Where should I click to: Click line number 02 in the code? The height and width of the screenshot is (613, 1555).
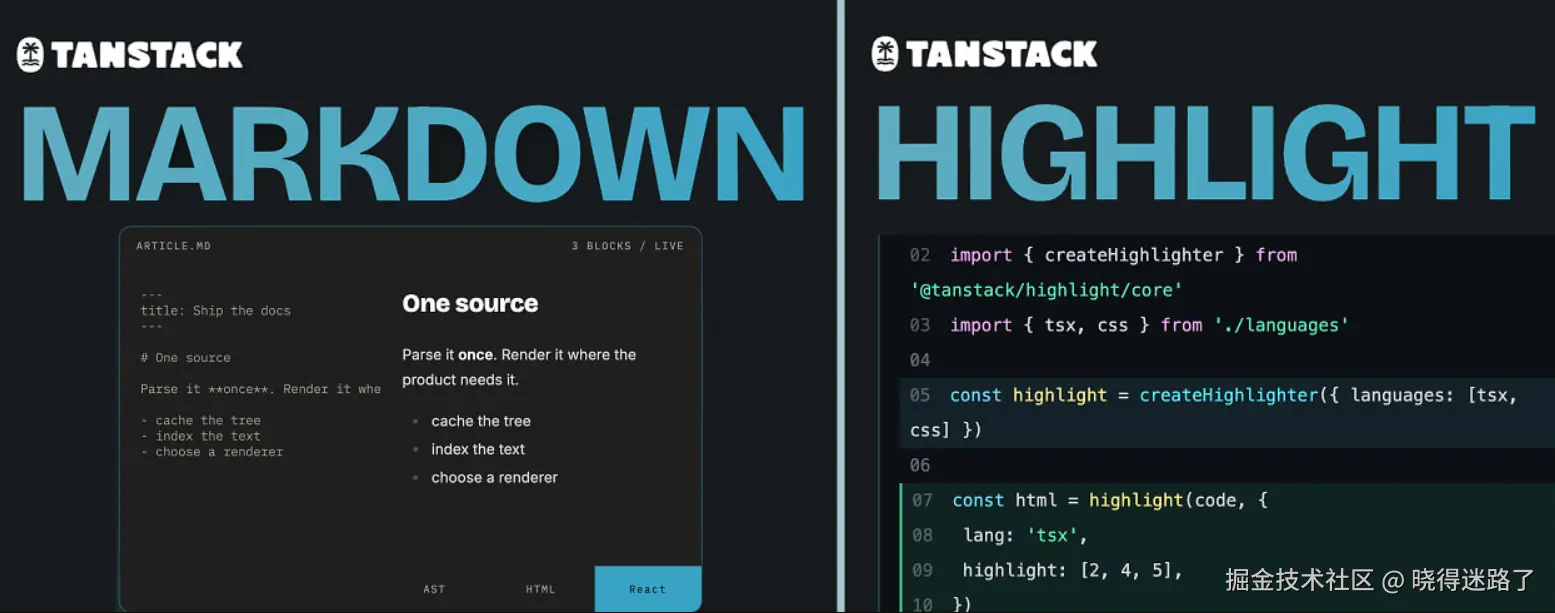920,255
